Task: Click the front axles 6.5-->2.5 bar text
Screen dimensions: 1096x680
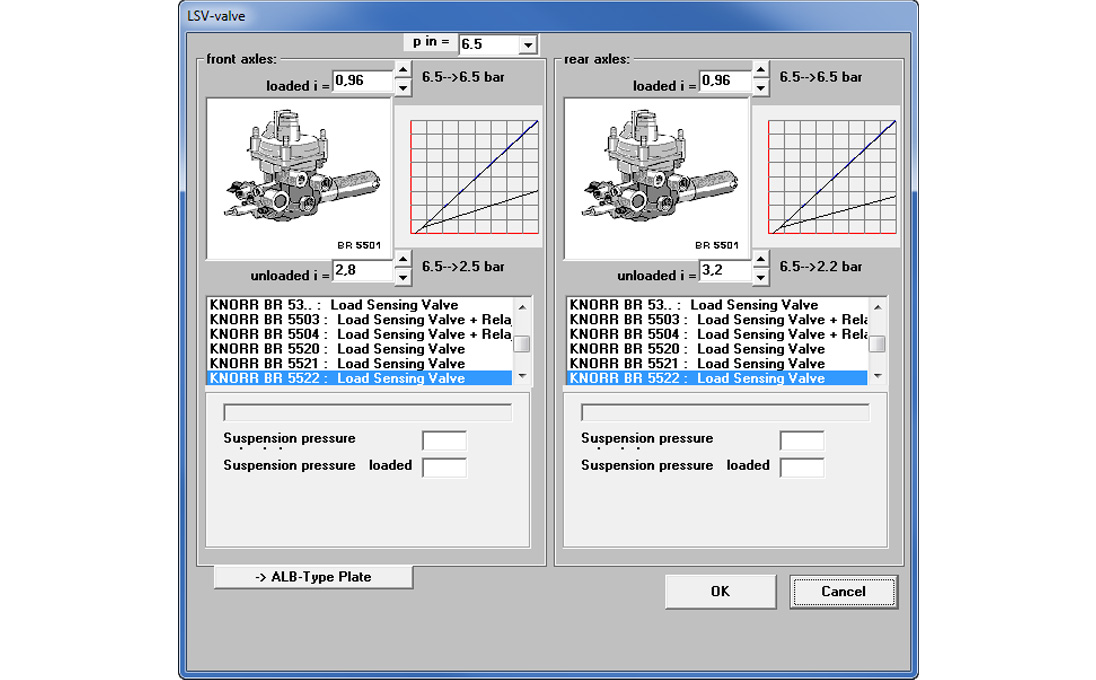Action: [463, 266]
